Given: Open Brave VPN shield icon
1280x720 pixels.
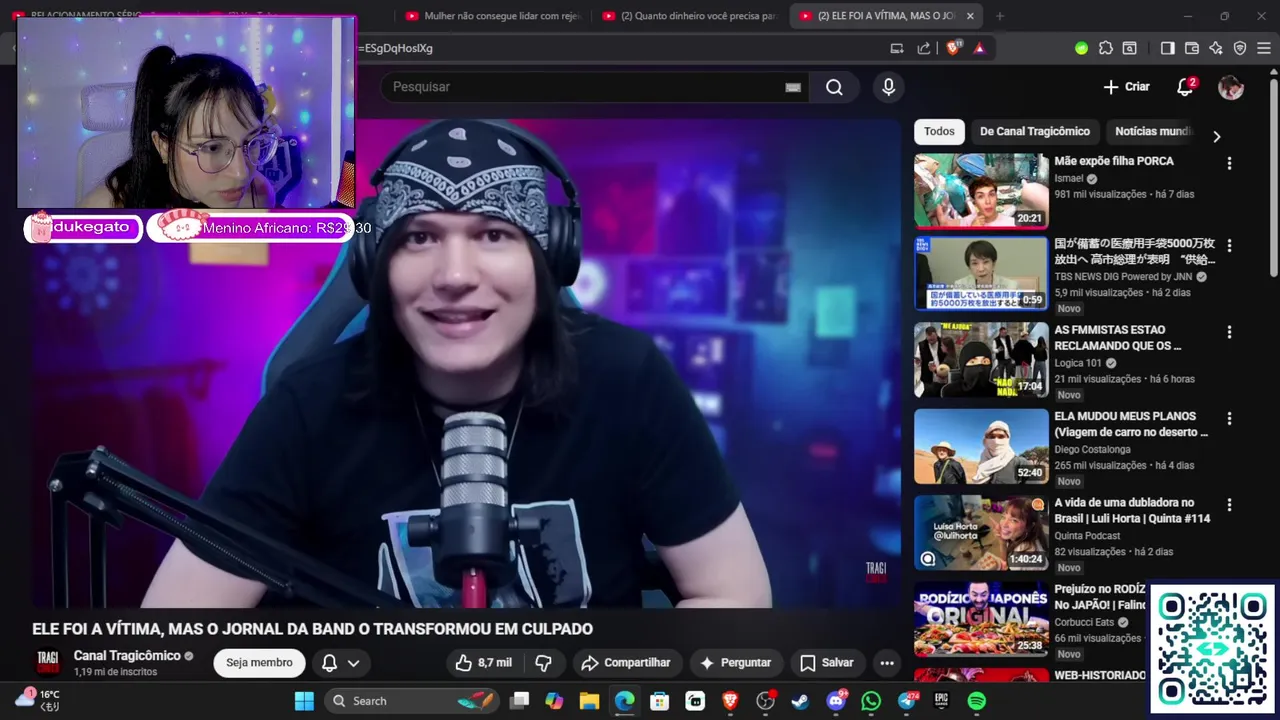Looking at the screenshot, I should point(1240,48).
